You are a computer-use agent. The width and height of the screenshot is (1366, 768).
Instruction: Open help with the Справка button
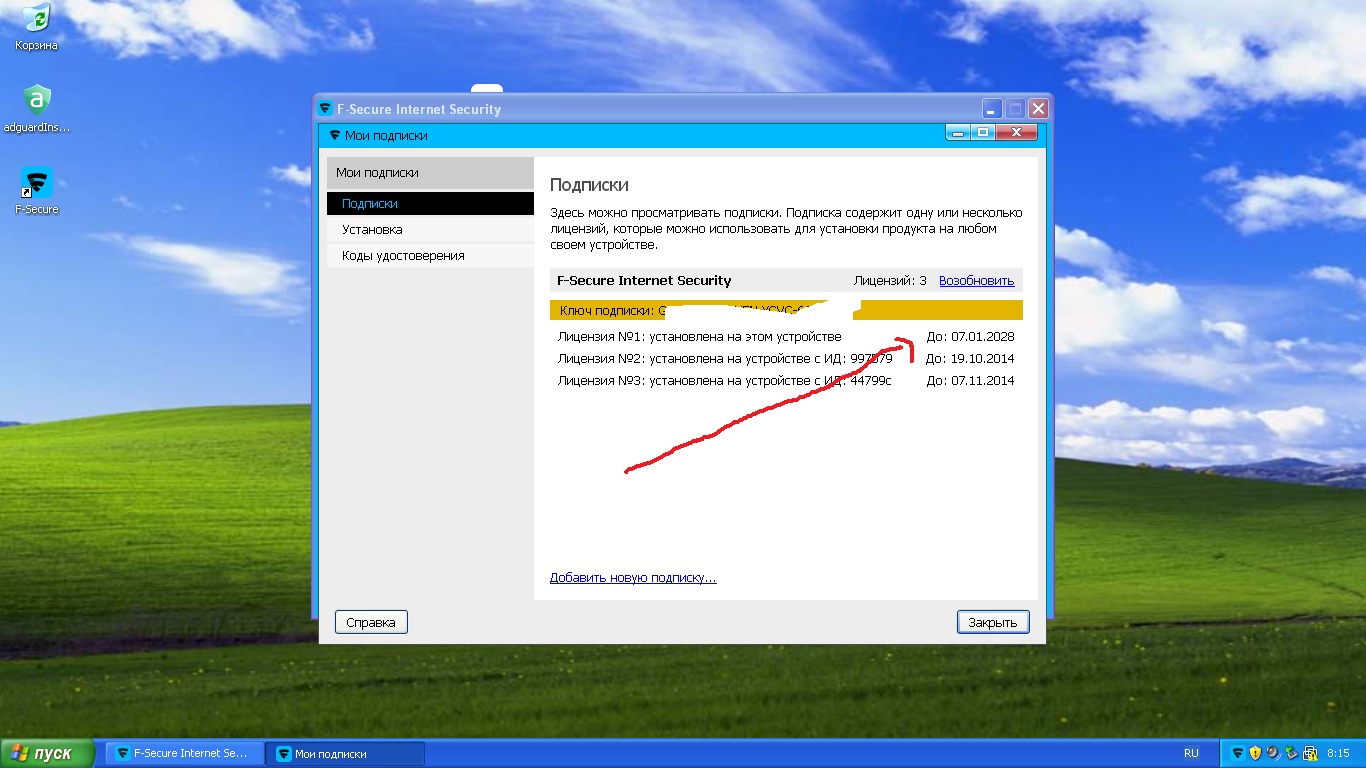pos(371,622)
